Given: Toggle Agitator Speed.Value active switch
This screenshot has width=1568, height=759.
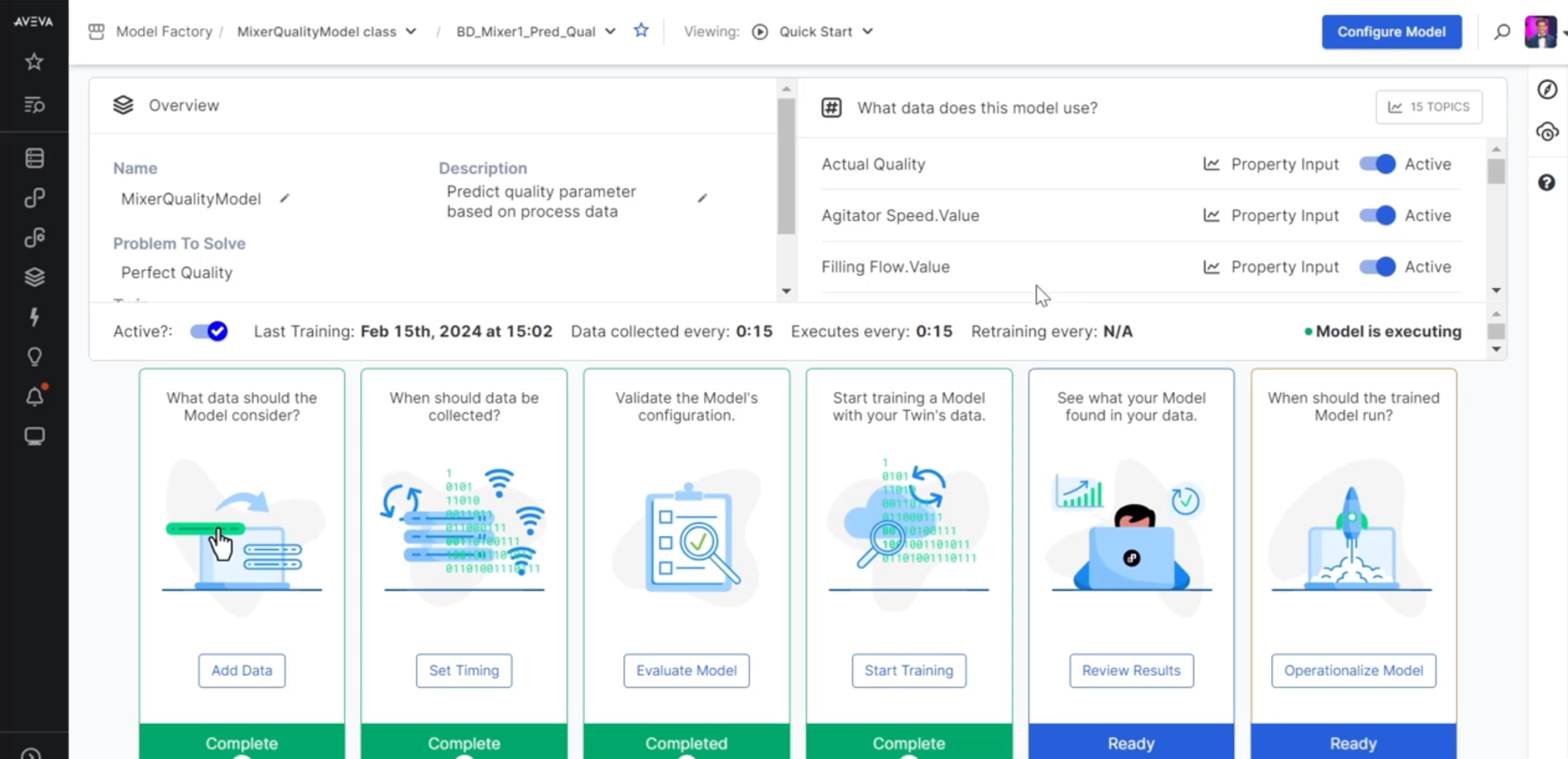Looking at the screenshot, I should pyautogui.click(x=1378, y=215).
